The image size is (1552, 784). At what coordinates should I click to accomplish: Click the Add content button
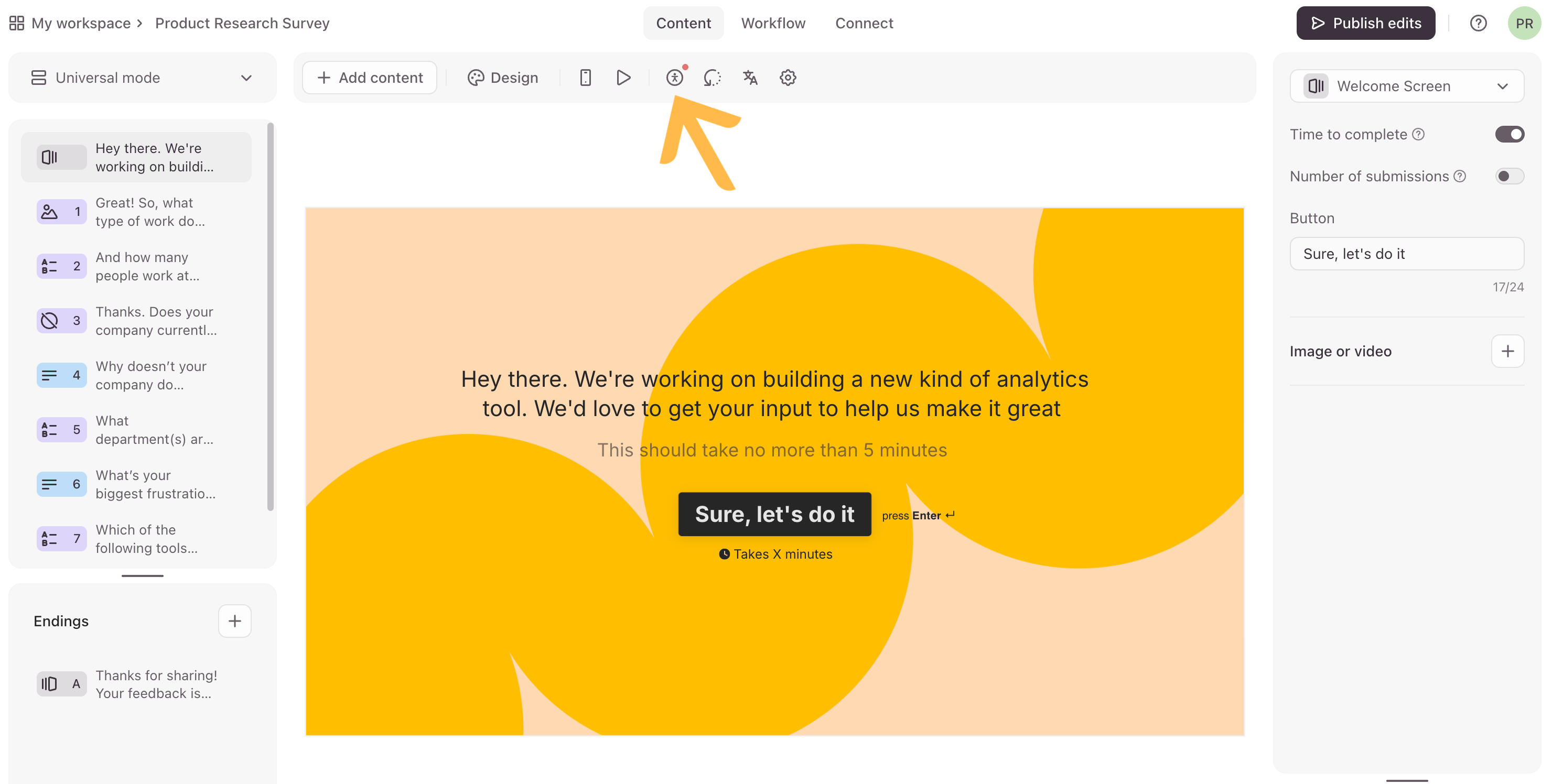point(369,78)
